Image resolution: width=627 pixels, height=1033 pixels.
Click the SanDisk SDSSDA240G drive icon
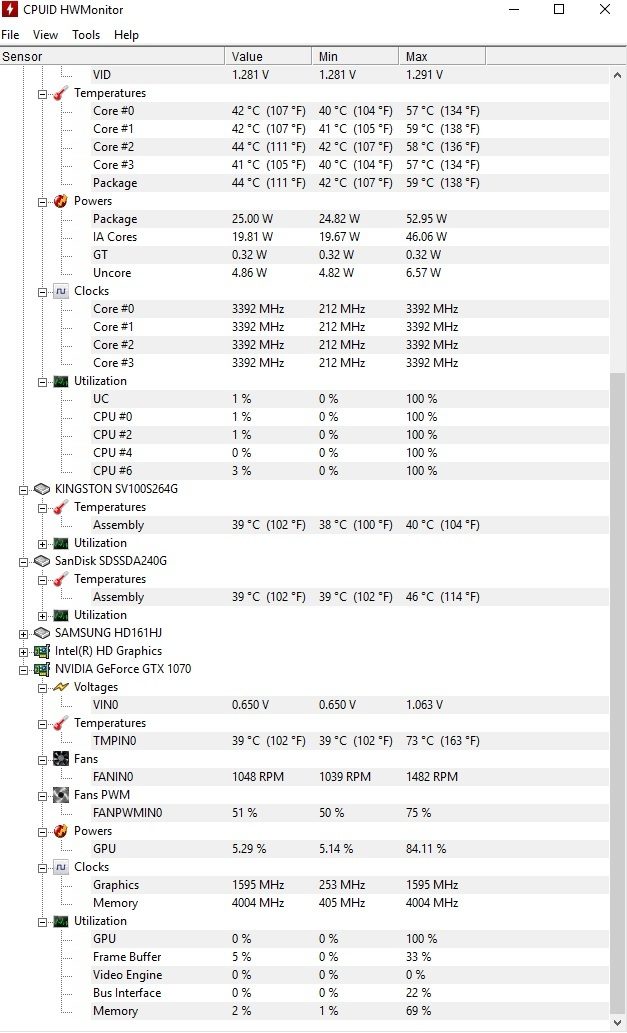click(x=42, y=561)
